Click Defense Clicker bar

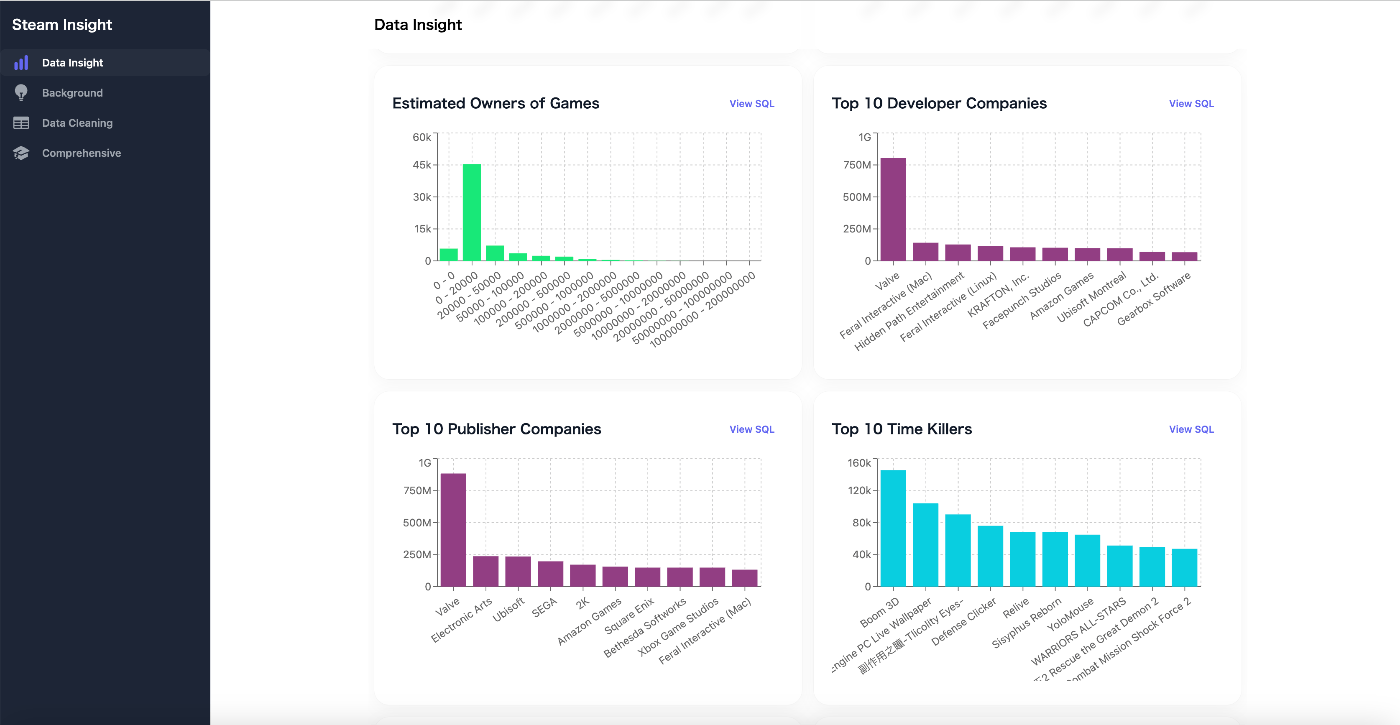tap(990, 556)
